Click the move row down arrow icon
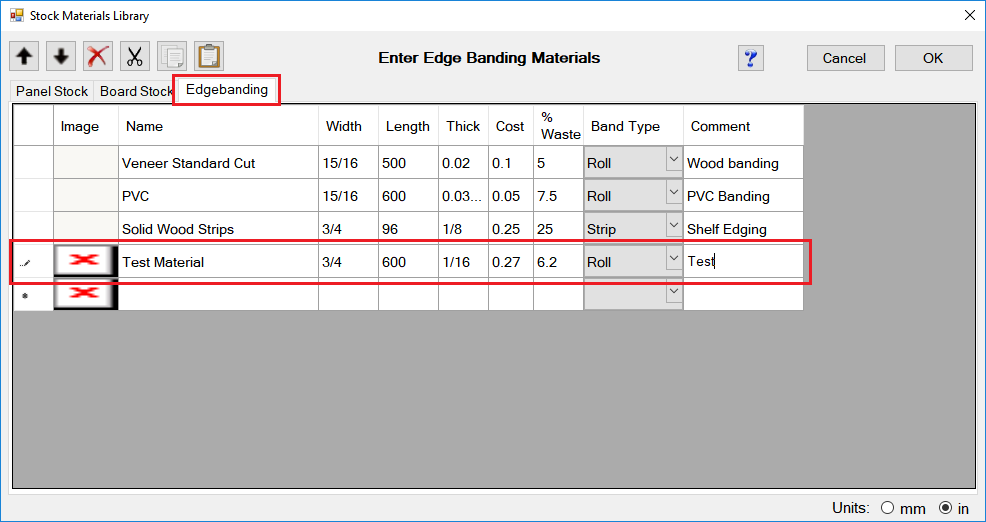The width and height of the screenshot is (986, 522). tap(62, 57)
